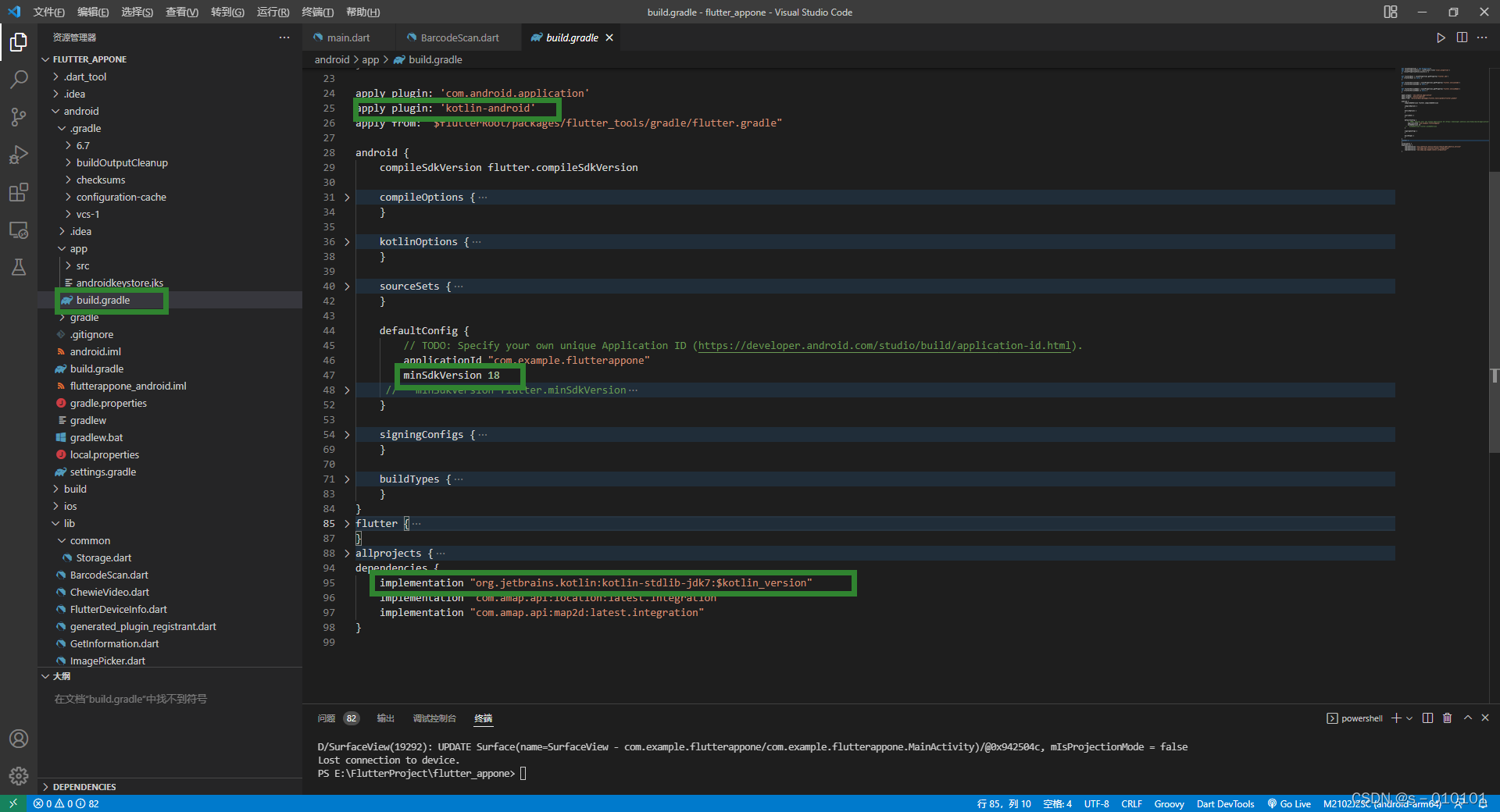Click the Run play icon in editor toolbar
Image resolution: width=1500 pixels, height=812 pixels.
coord(1441,37)
